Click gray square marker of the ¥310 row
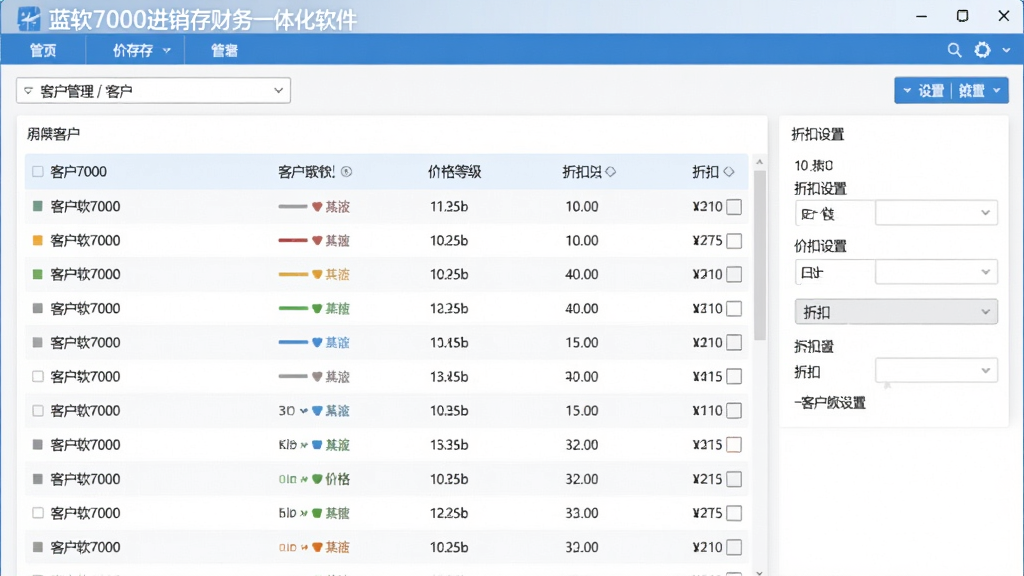The width and height of the screenshot is (1024, 576). (x=38, y=308)
